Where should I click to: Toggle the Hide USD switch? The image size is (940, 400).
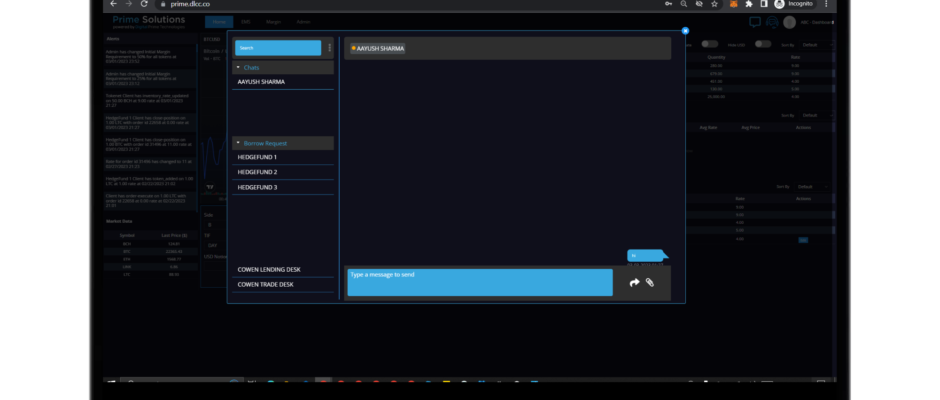[763, 44]
